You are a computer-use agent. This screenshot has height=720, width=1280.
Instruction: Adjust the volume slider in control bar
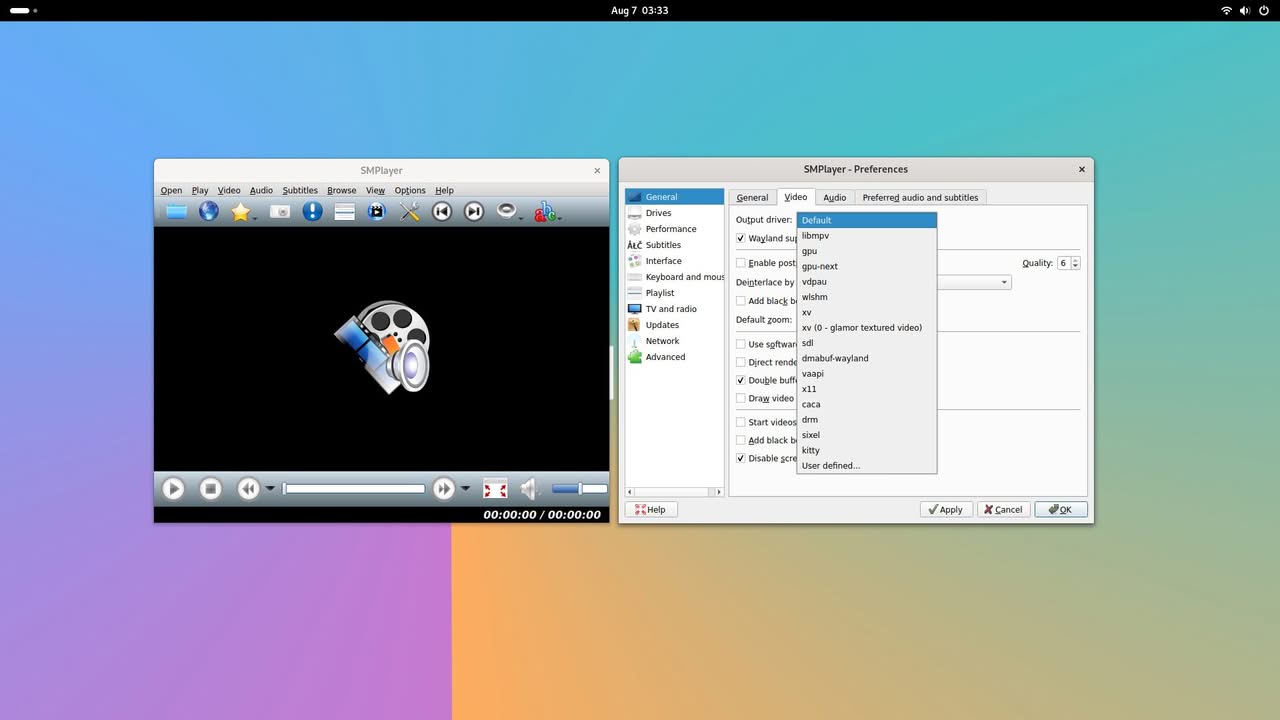click(579, 489)
